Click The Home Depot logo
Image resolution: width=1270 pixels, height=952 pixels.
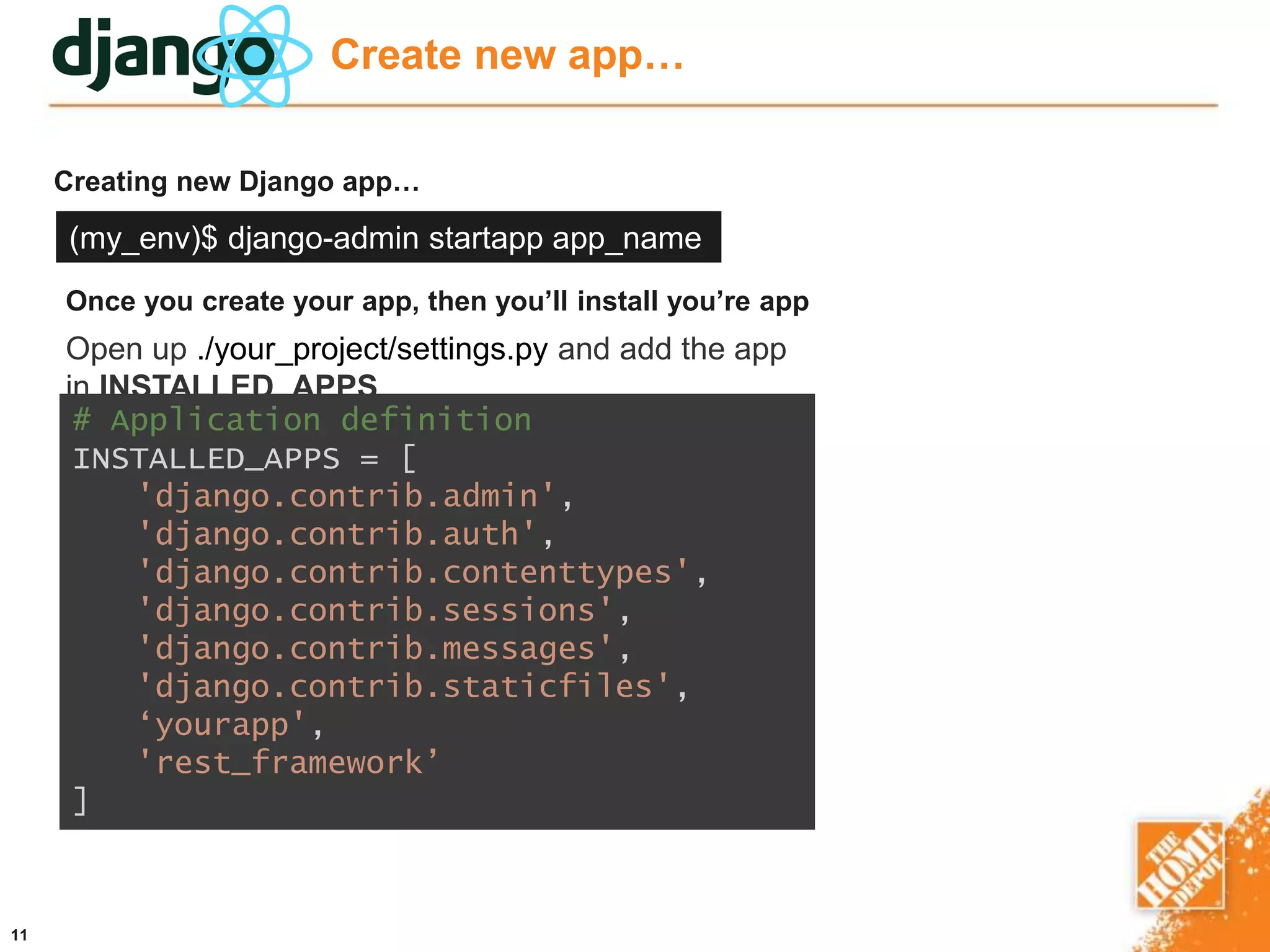[x=1180, y=865]
